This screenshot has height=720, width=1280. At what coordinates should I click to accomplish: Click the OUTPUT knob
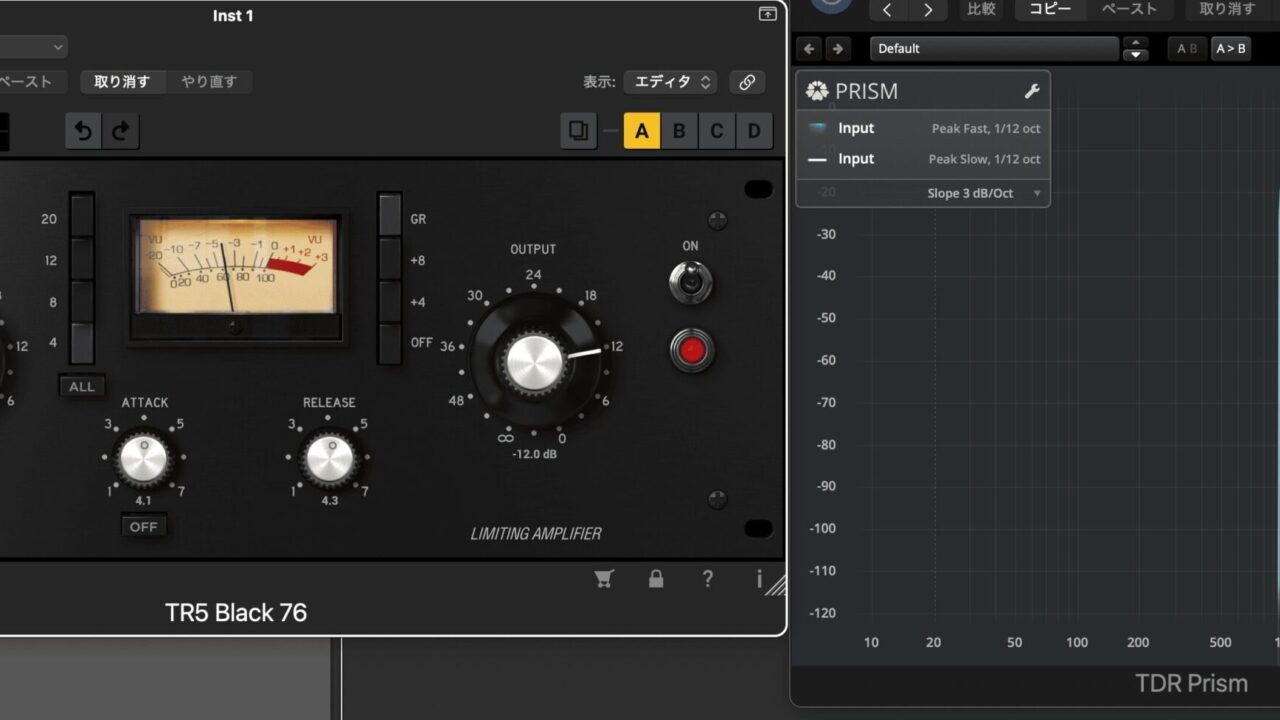536,362
